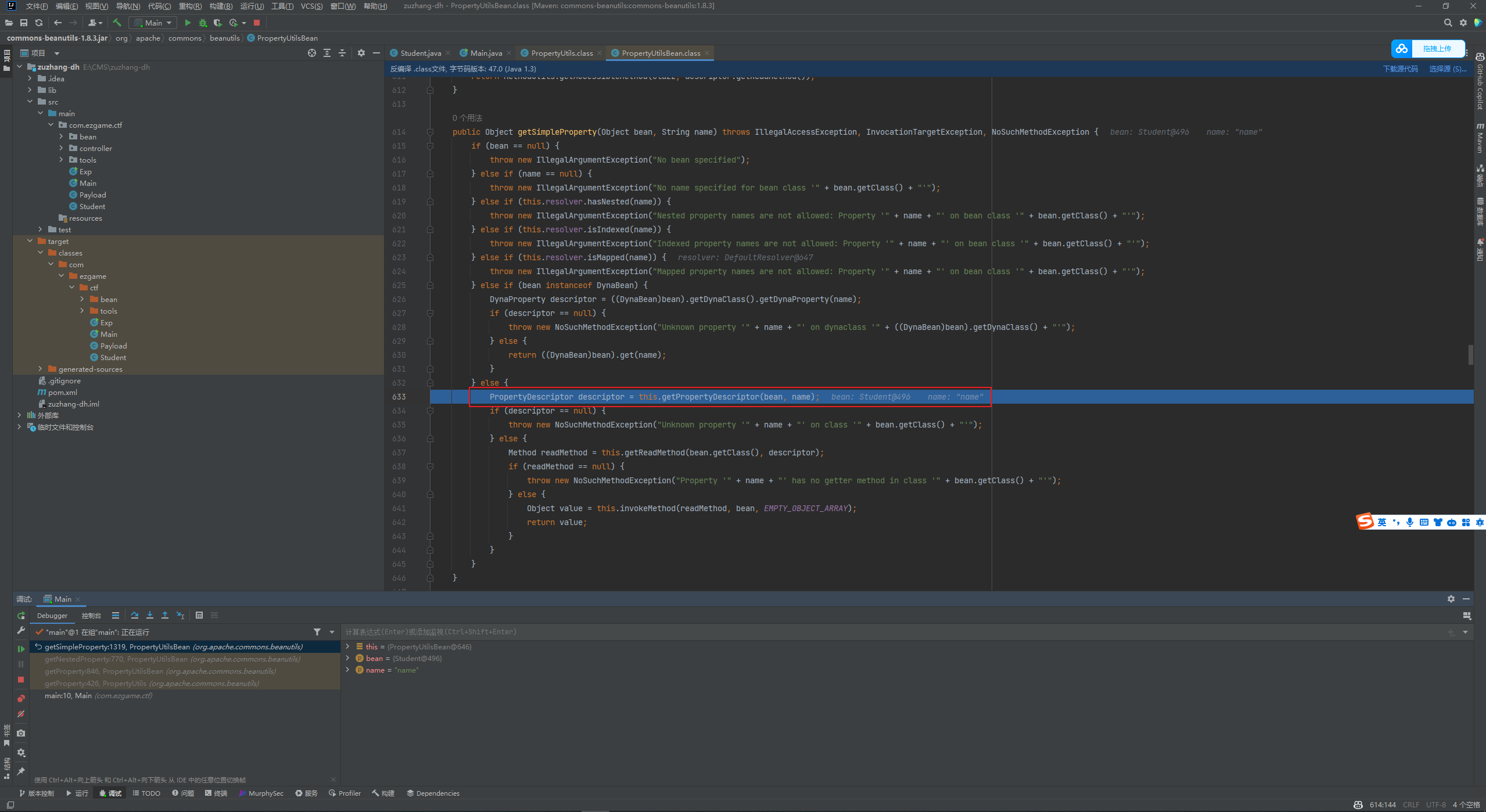1486x812 pixels.
Task: View breakpoints red circles icon
Action: coord(21,699)
